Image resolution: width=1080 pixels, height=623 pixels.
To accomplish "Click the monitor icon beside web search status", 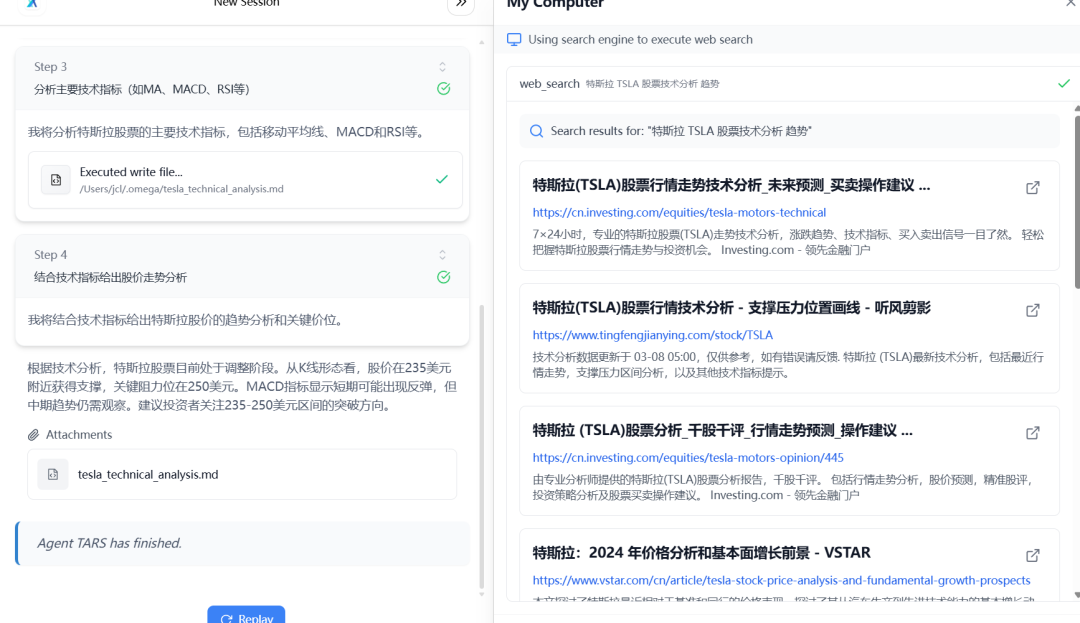I will point(513,38).
